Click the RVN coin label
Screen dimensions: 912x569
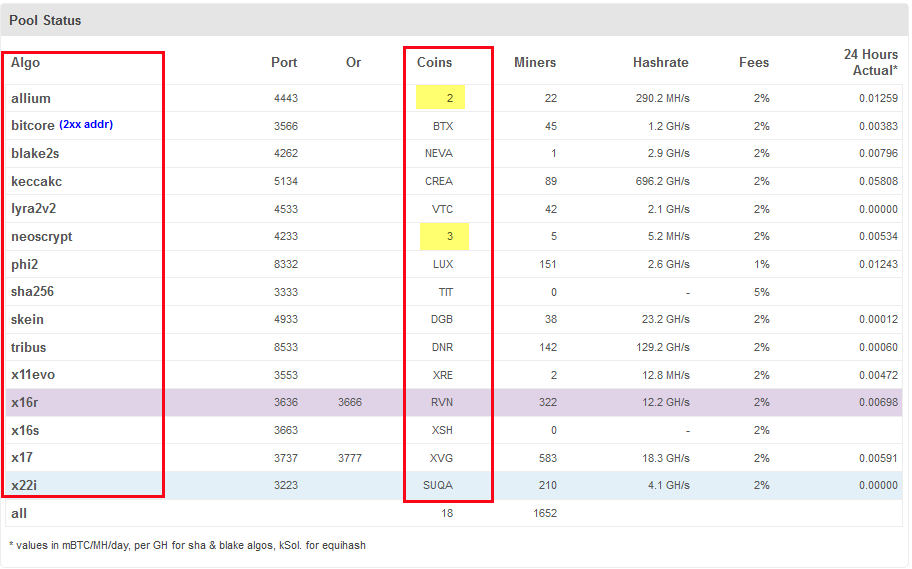pyautogui.click(x=441, y=402)
